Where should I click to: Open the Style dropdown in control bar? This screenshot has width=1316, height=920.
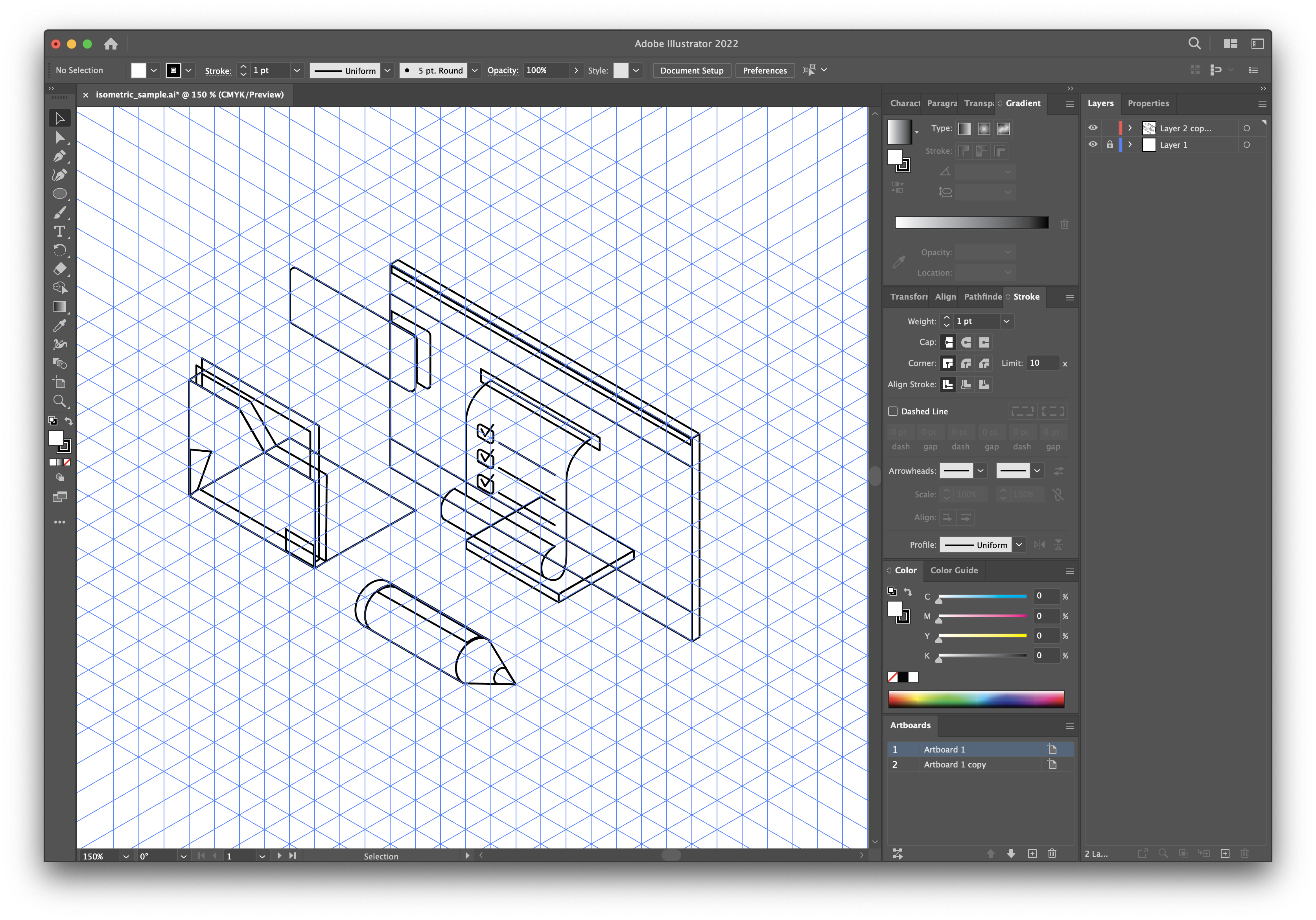636,70
